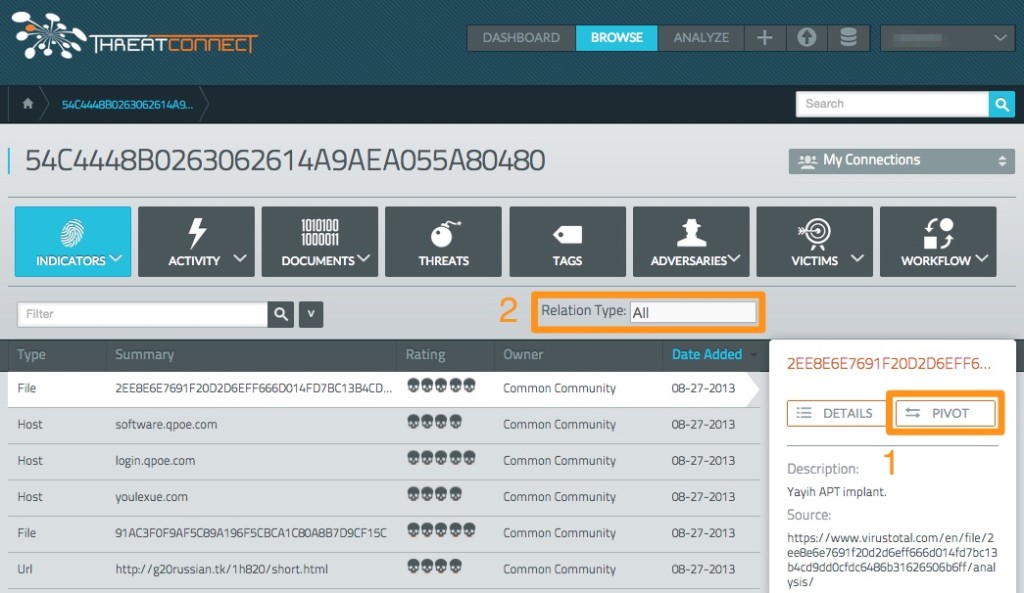
Task: Sort by the Type column header
Action: coord(31,355)
